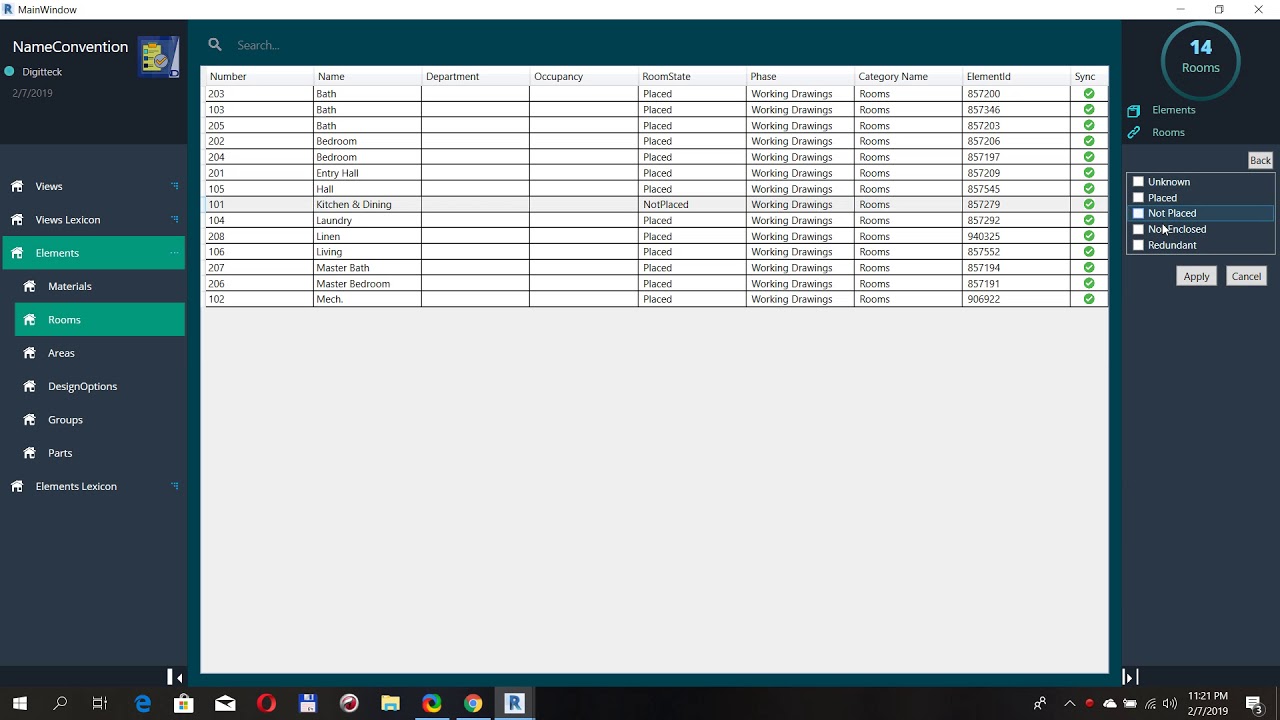Image resolution: width=1280 pixels, height=720 pixels.
Task: Collapse the left sidebar with arrow icon
Action: click(x=175, y=677)
